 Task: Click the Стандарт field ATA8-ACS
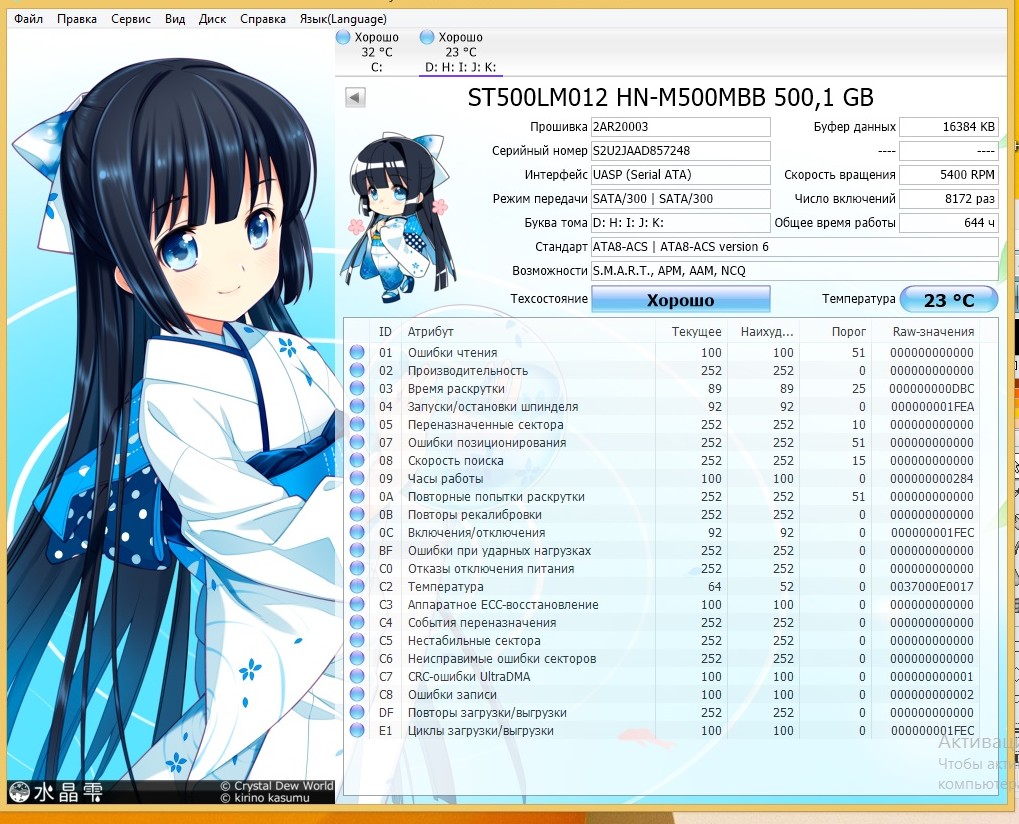[795, 247]
